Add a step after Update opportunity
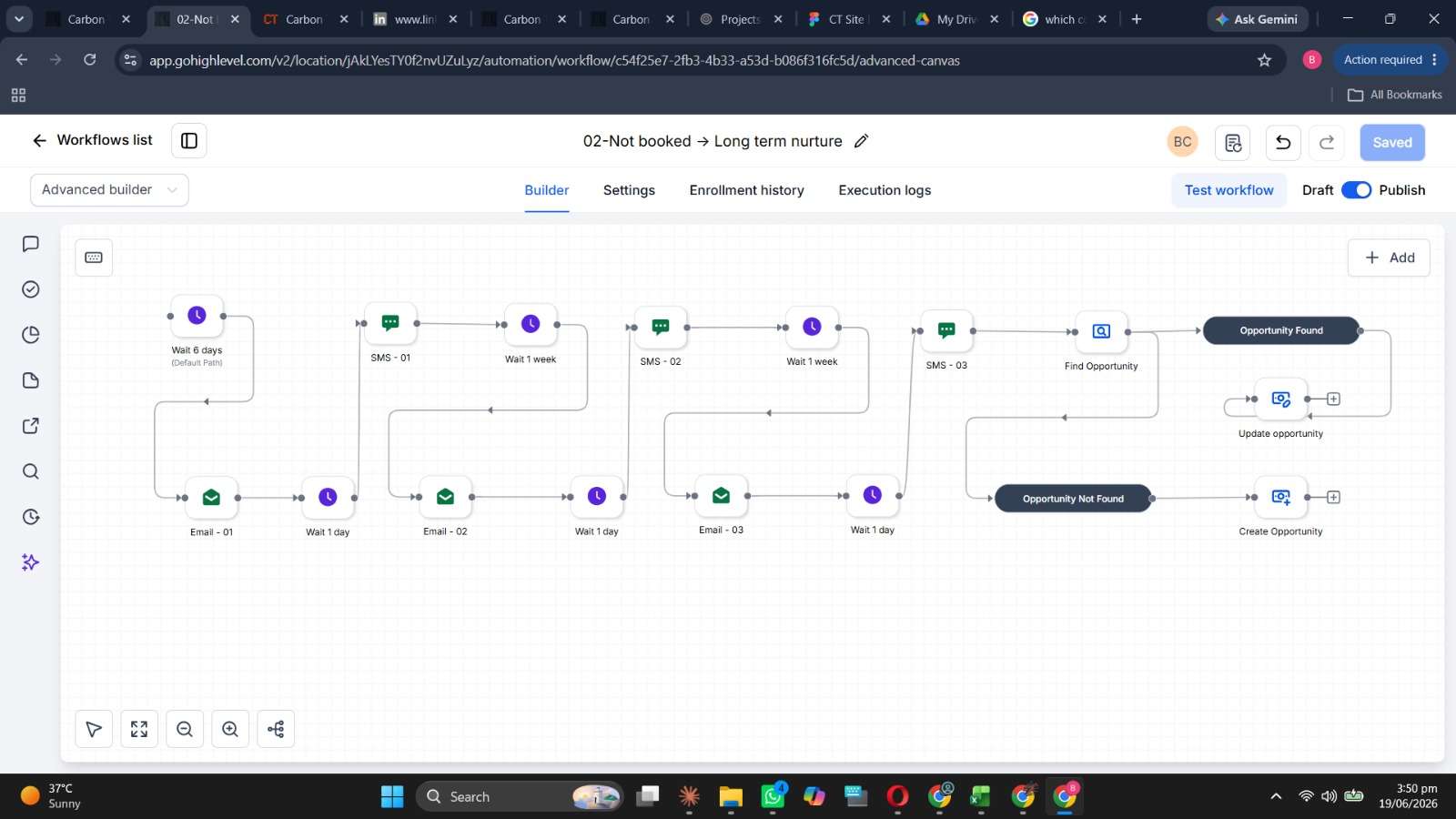This screenshot has height=819, width=1456. [x=1333, y=399]
